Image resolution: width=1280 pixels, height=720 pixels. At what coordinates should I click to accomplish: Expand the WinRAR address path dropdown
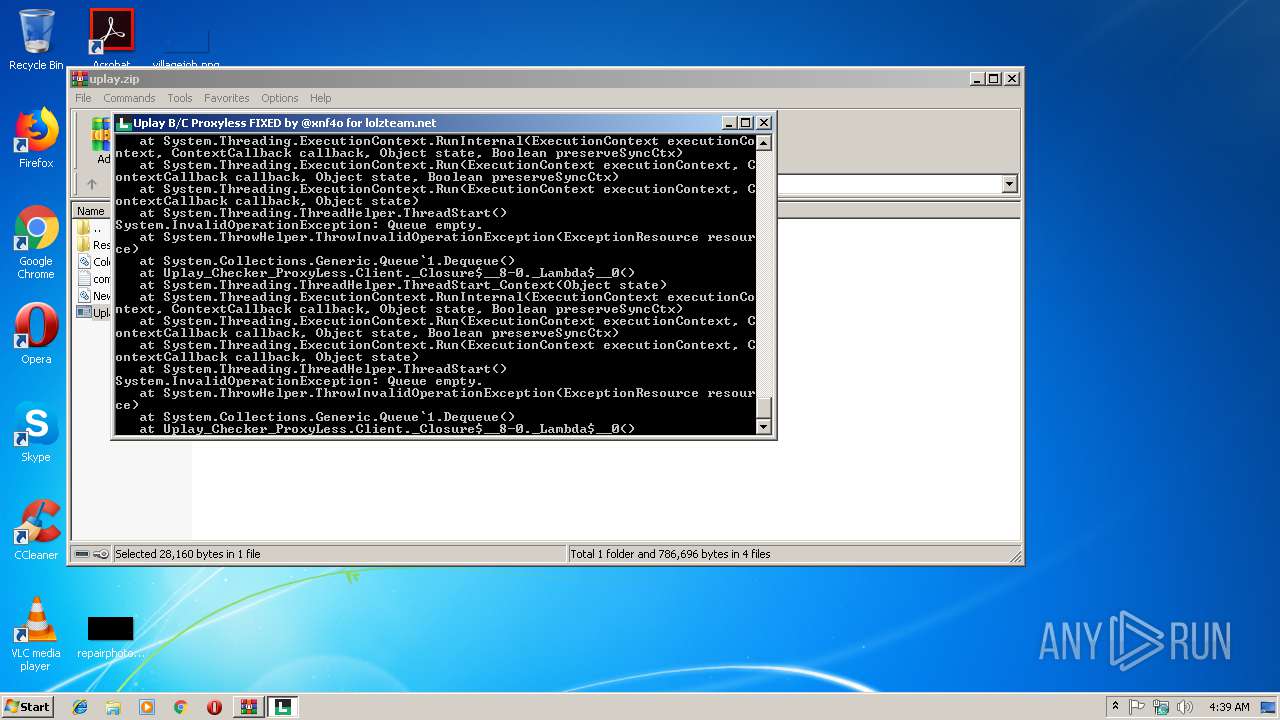pos(1009,184)
